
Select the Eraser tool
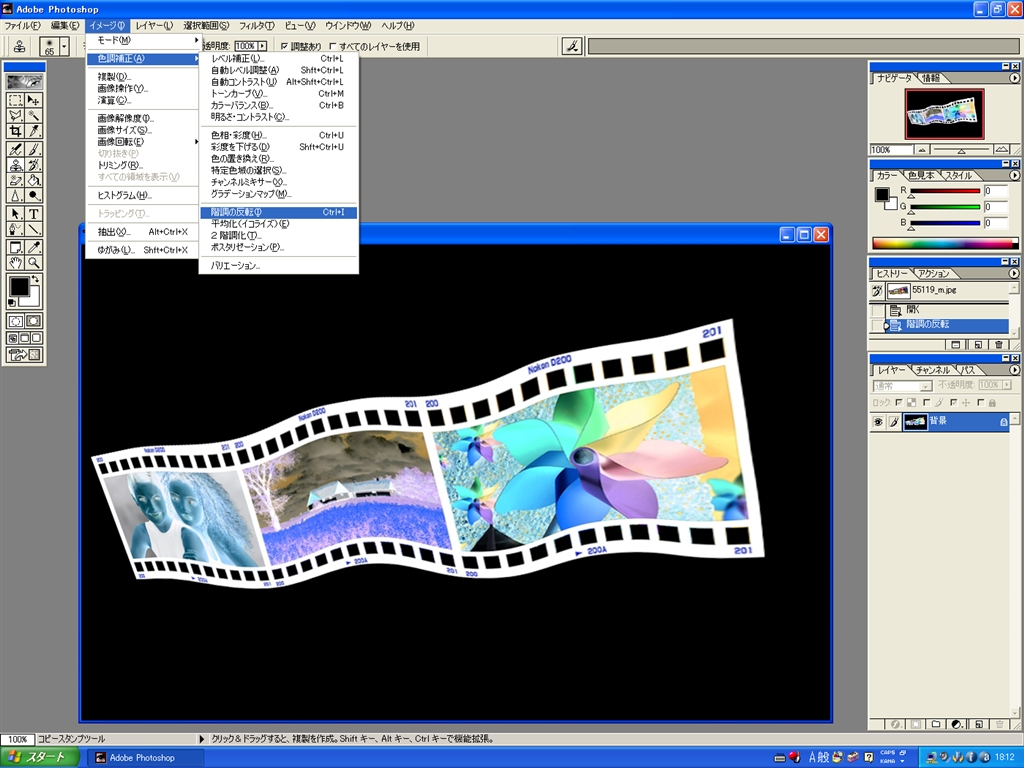point(15,180)
